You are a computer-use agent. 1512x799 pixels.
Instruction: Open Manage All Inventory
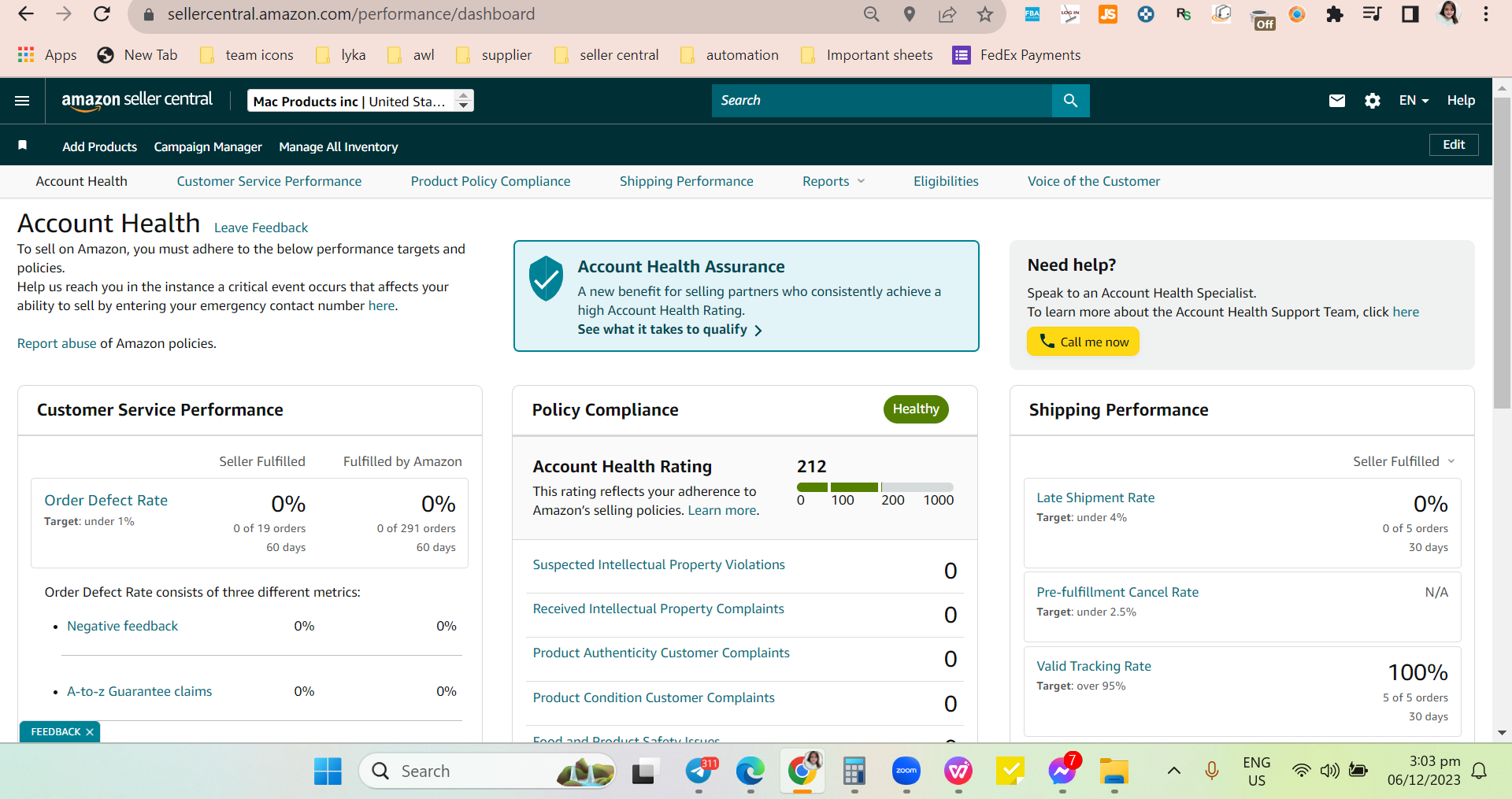(x=339, y=146)
